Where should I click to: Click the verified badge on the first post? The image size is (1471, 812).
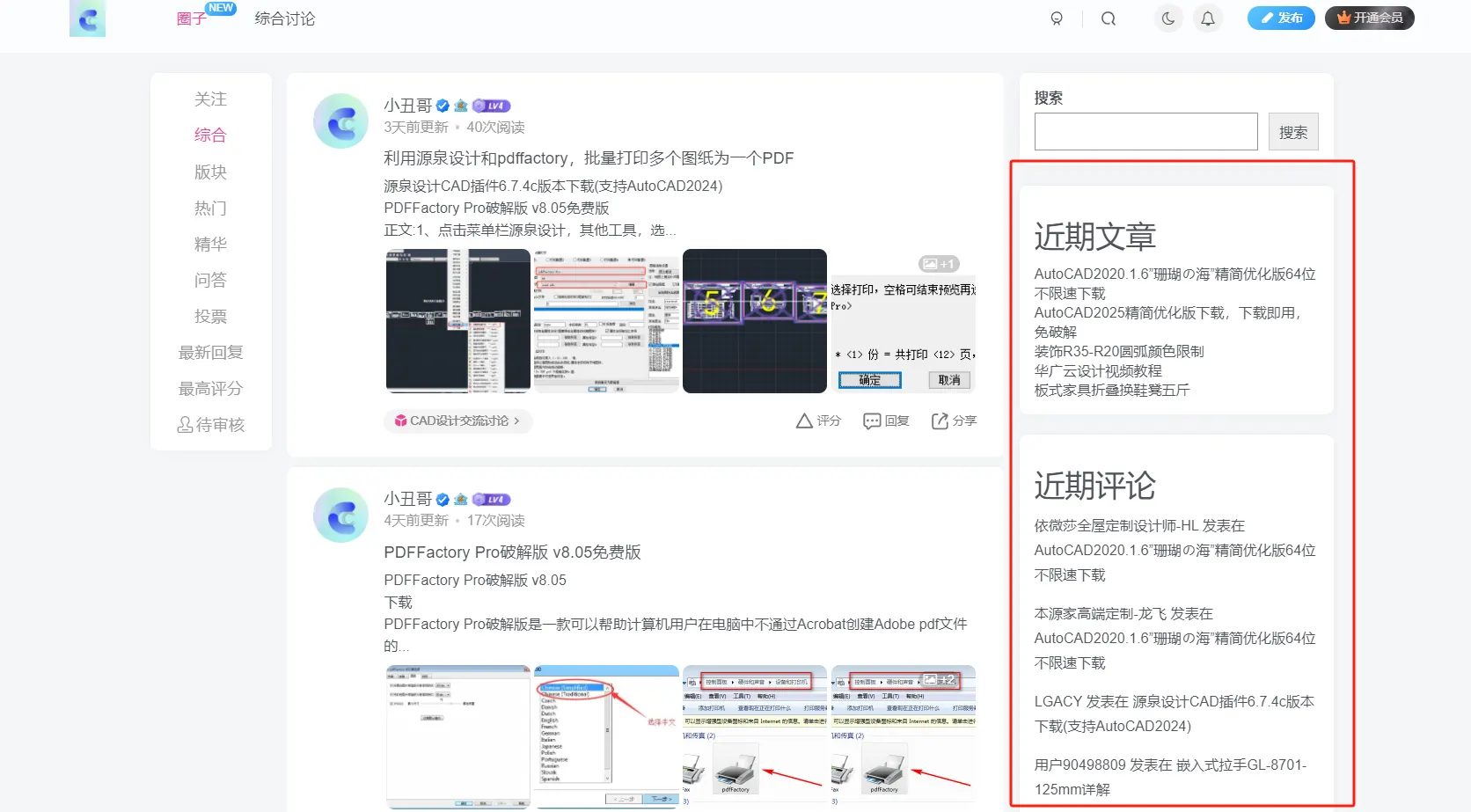pos(443,106)
